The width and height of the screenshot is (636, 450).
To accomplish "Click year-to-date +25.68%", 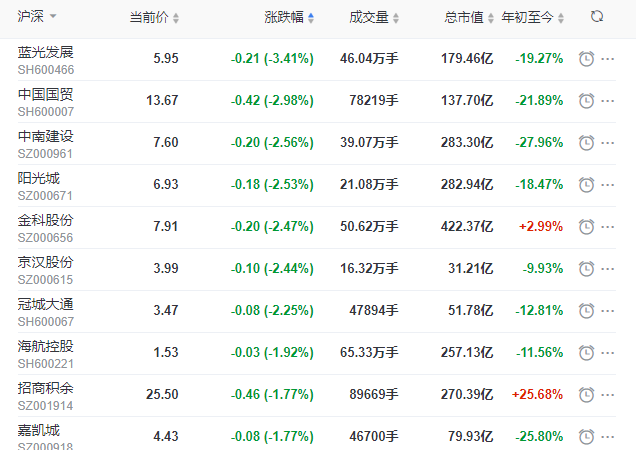I will (x=537, y=394).
